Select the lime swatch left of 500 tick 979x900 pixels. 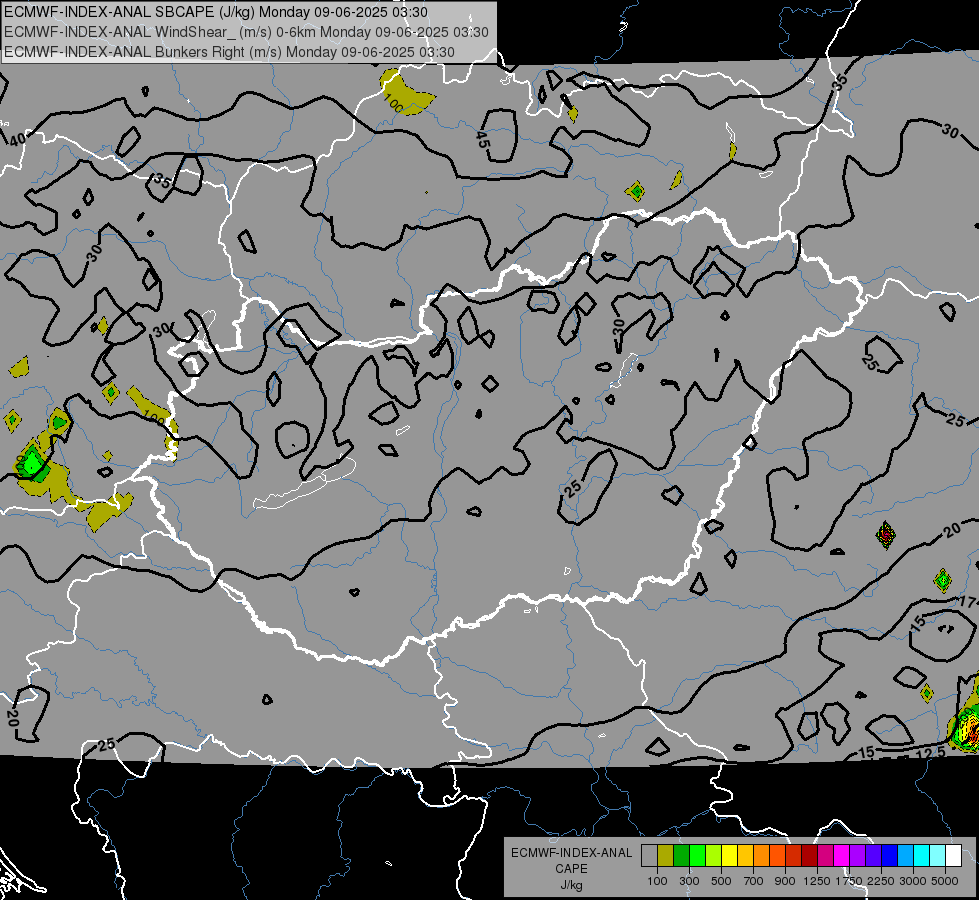click(x=714, y=856)
